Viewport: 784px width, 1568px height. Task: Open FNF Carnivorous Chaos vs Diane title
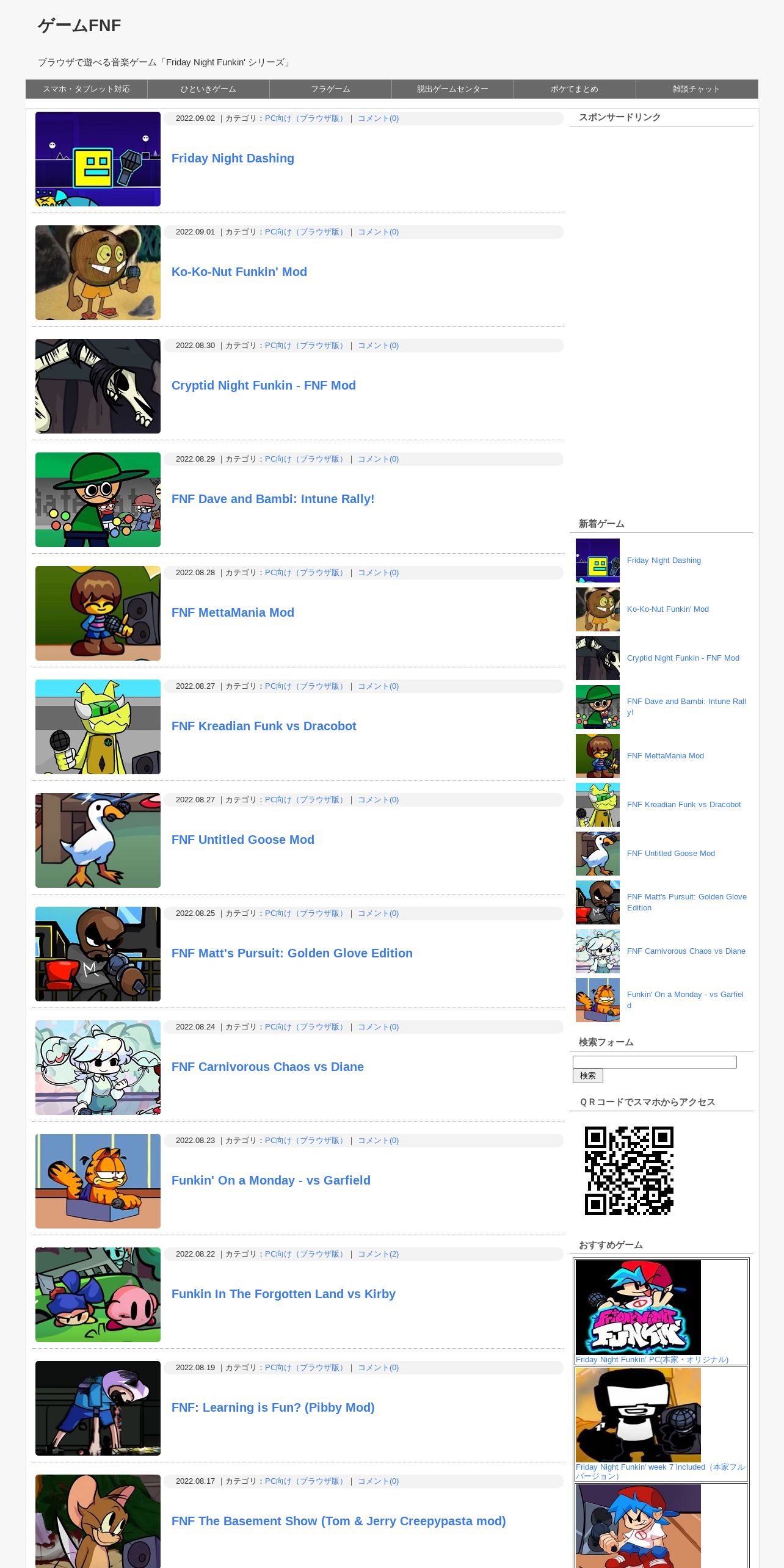(x=267, y=1067)
